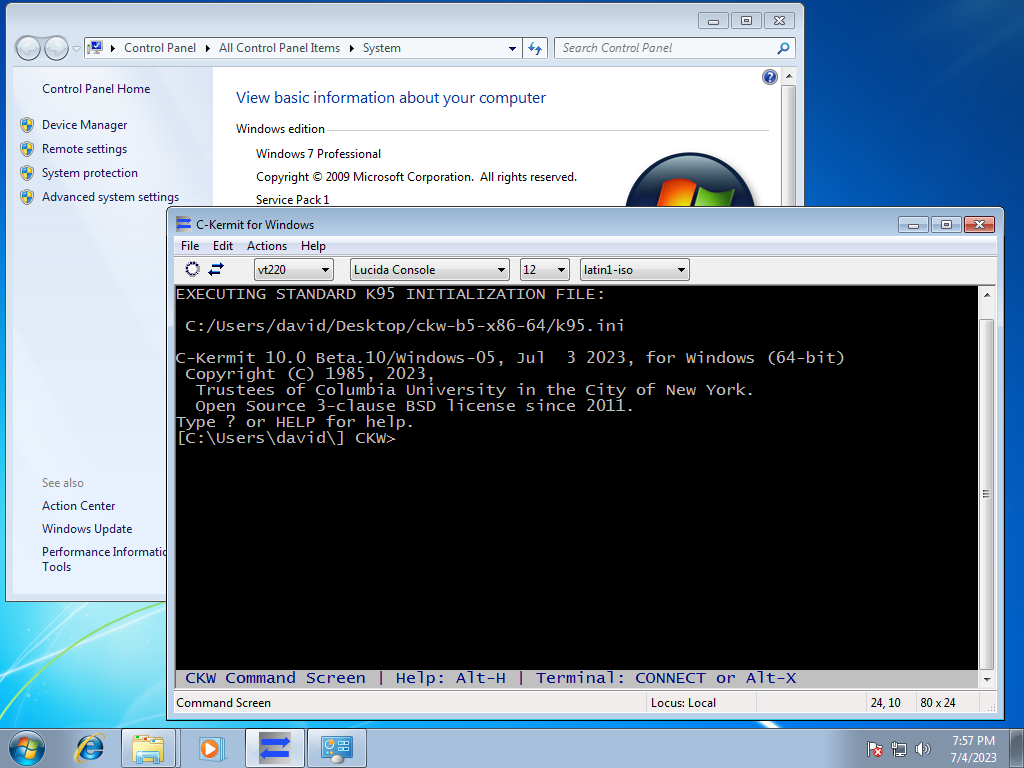Minimize the C-Kermit for Windows window
The height and width of the screenshot is (768, 1024).
point(914,225)
